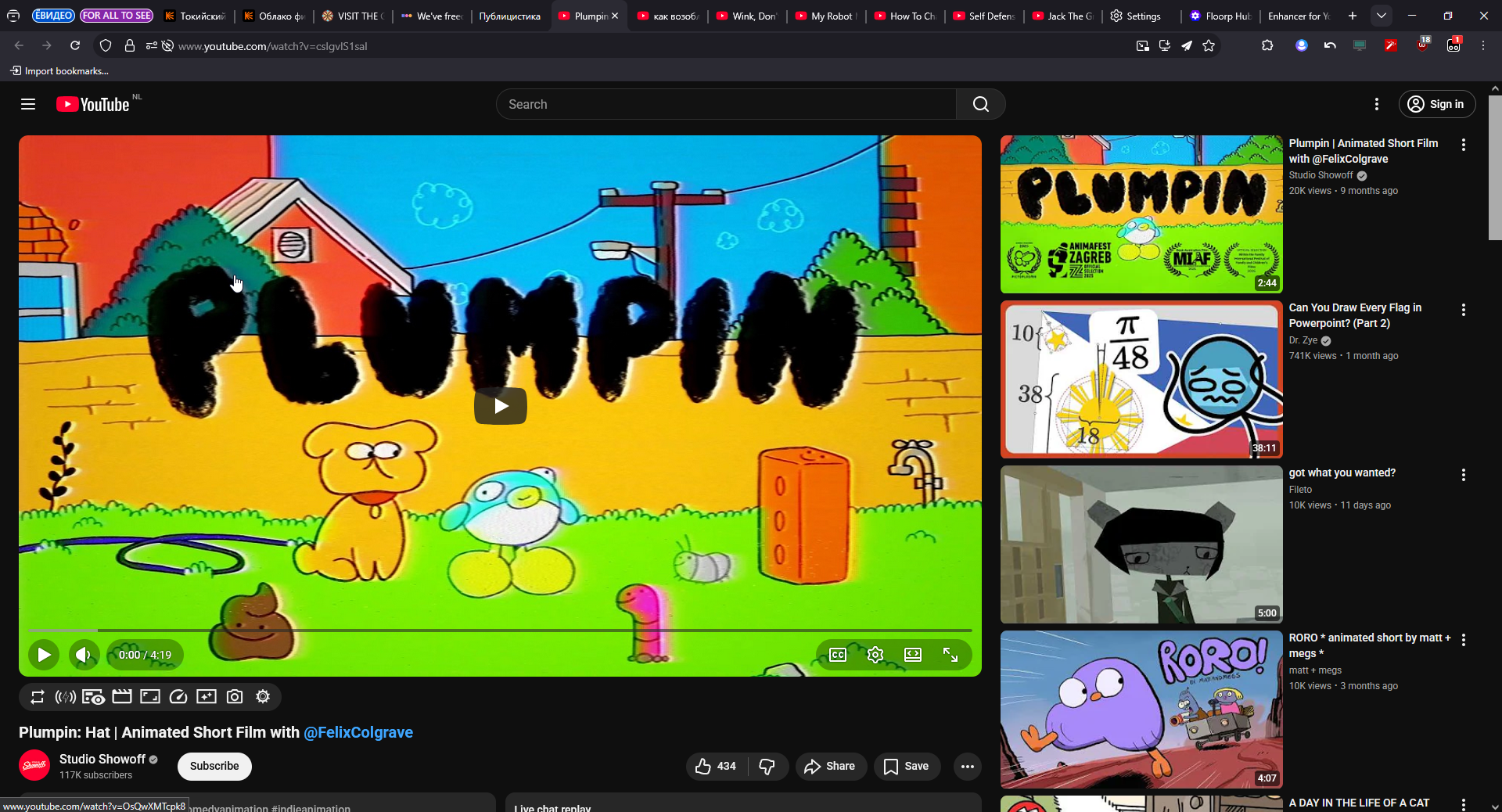The width and height of the screenshot is (1502, 812).
Task: Open the video filters sparkle icon
Action: click(x=207, y=697)
